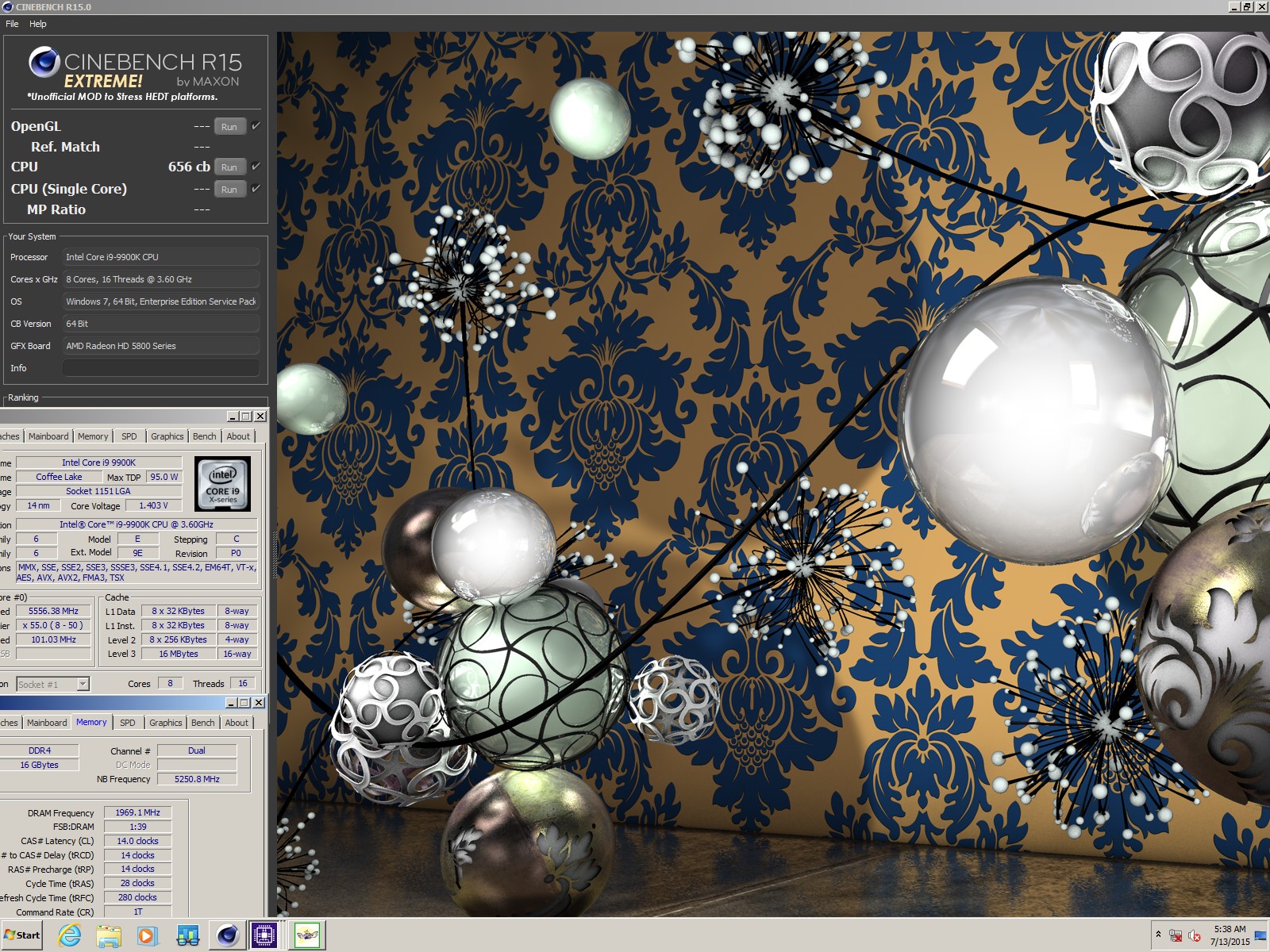
Task: Switch to SPD tab in upper CPU-Z window
Action: [x=129, y=436]
